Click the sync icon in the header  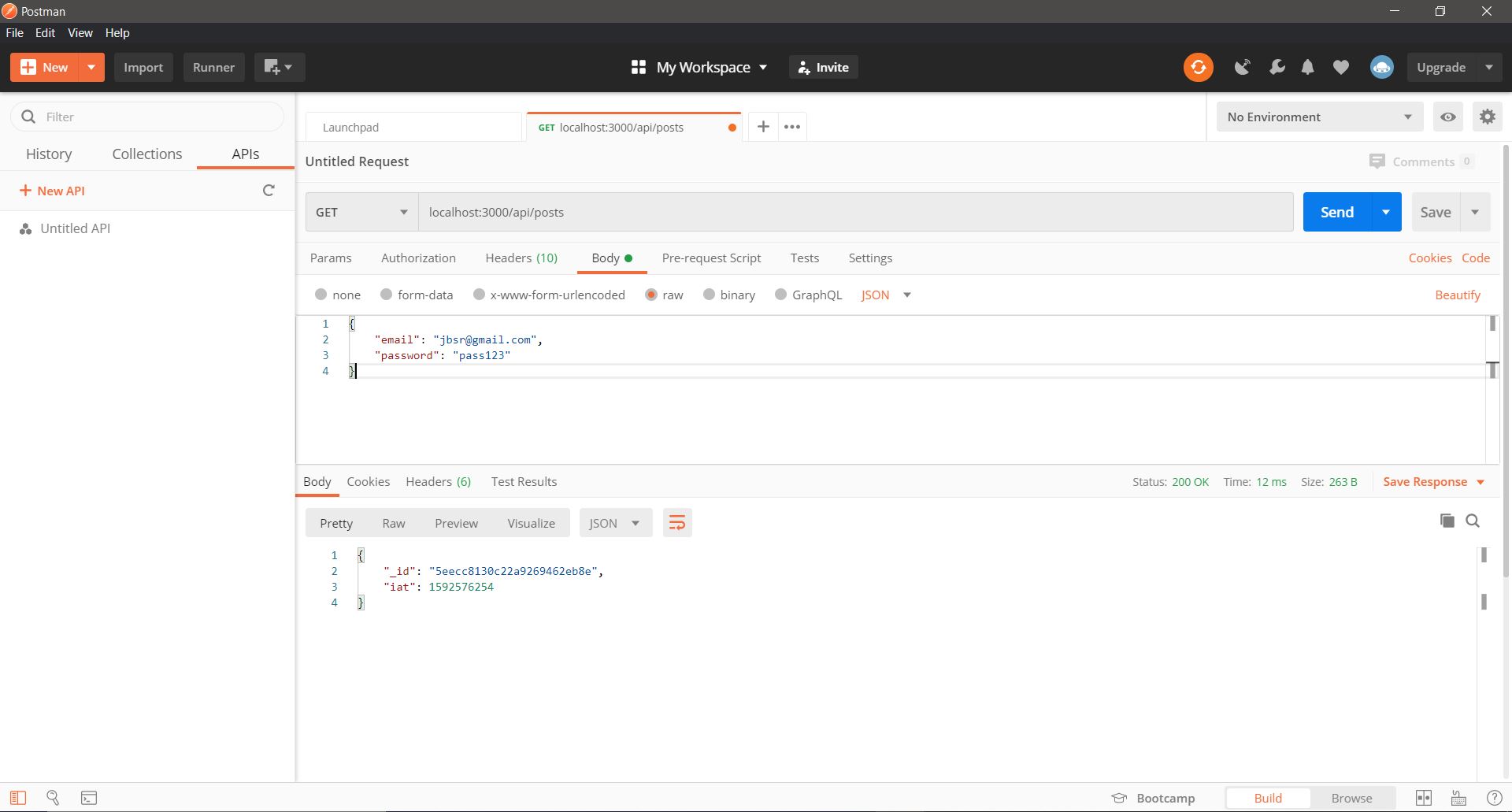pos(1198,67)
